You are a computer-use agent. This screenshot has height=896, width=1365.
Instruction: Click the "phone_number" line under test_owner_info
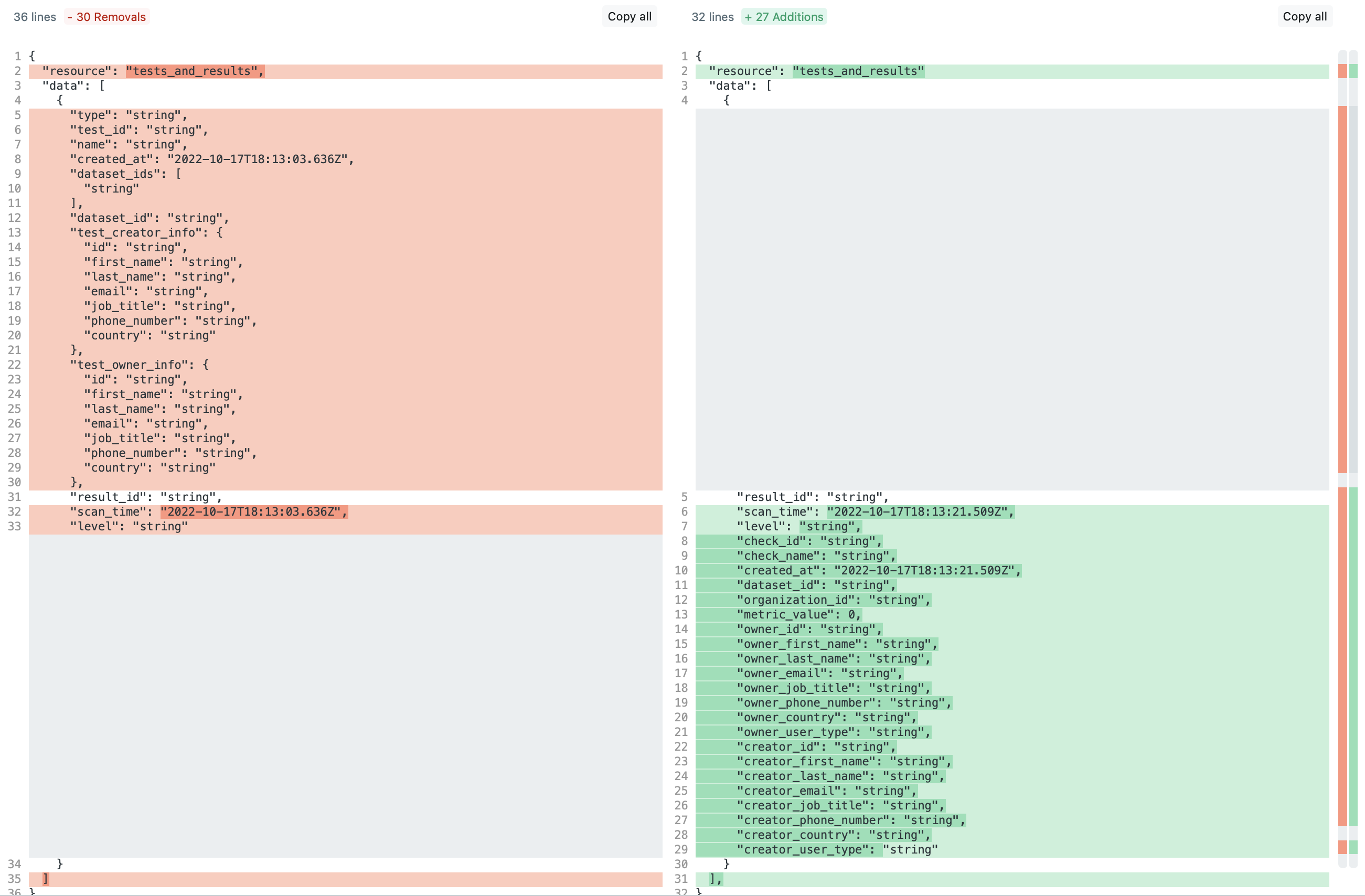tap(170, 453)
